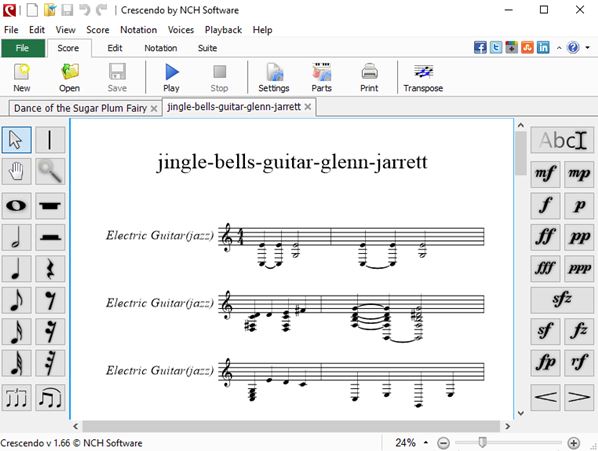This screenshot has height=451, width=598.
Task: Zoom out with the minus button
Action: click(x=443, y=443)
